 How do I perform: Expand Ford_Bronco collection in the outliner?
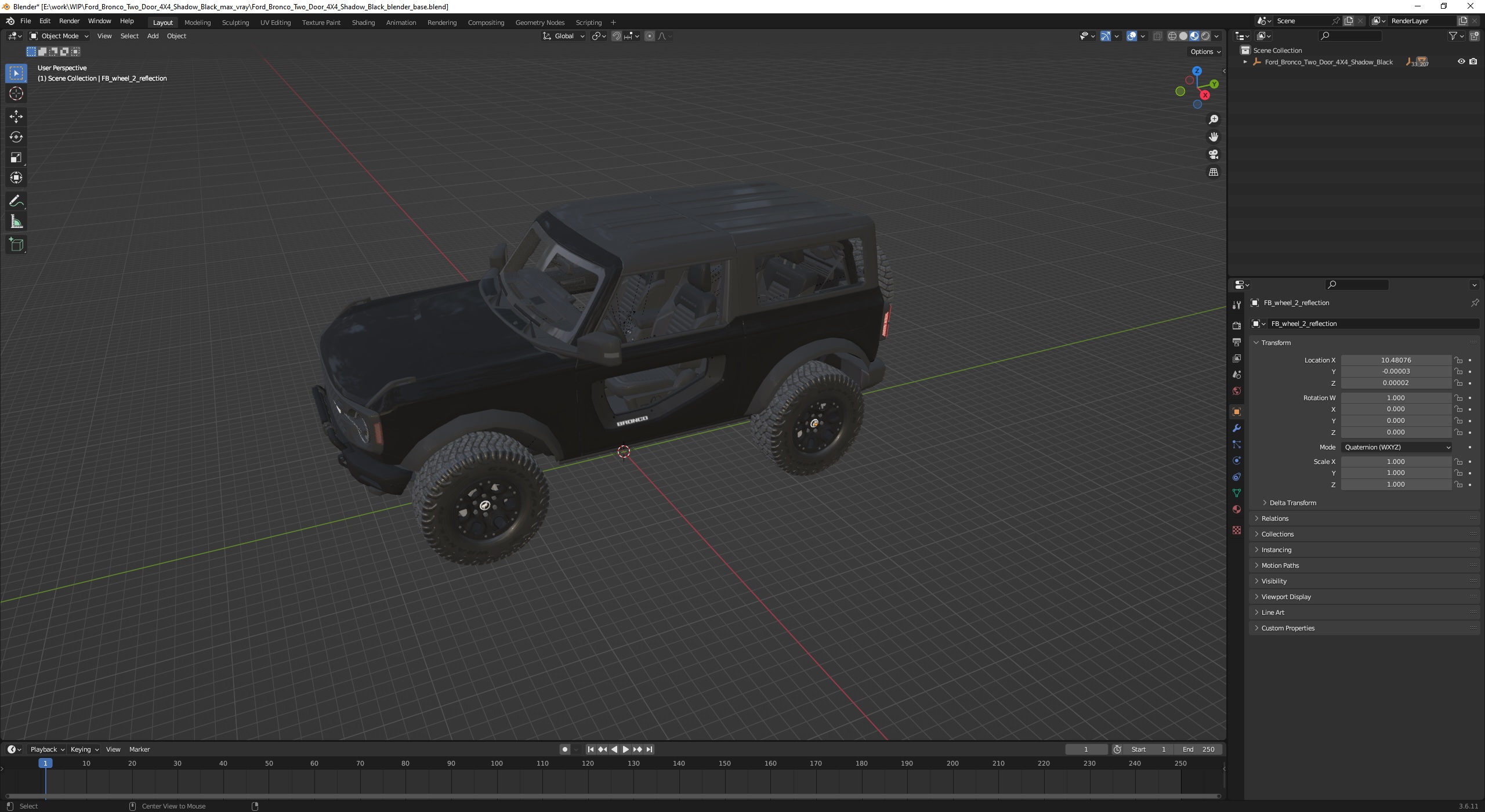[x=1245, y=62]
